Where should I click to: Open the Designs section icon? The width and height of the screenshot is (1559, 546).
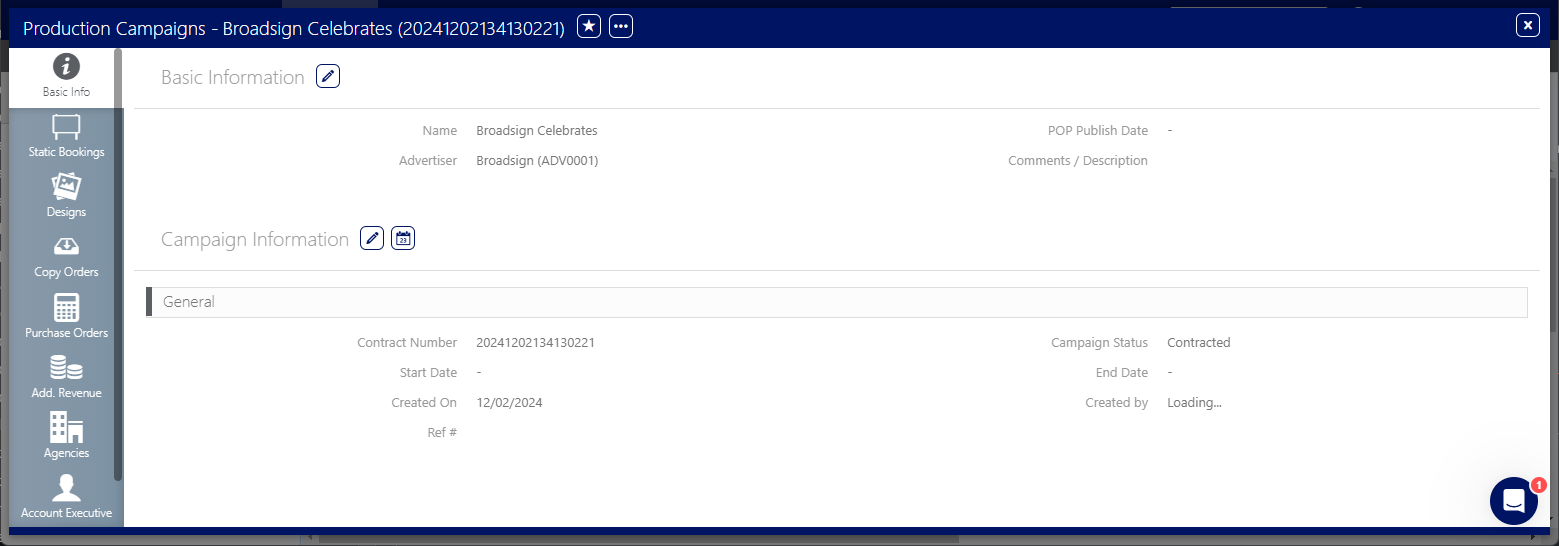click(x=66, y=187)
